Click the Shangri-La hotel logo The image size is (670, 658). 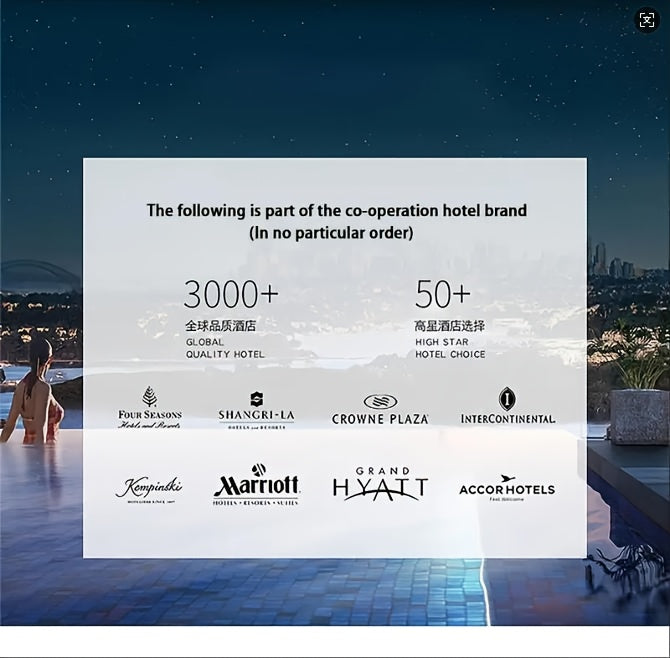[256, 410]
